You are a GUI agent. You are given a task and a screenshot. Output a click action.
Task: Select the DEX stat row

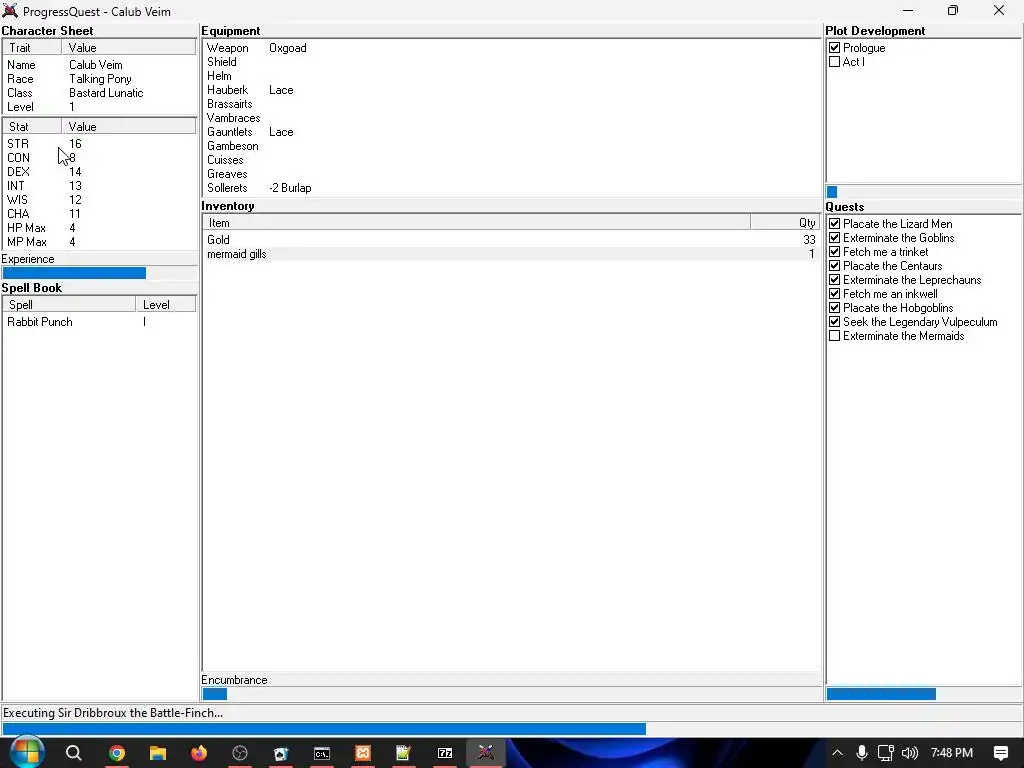click(x=99, y=172)
